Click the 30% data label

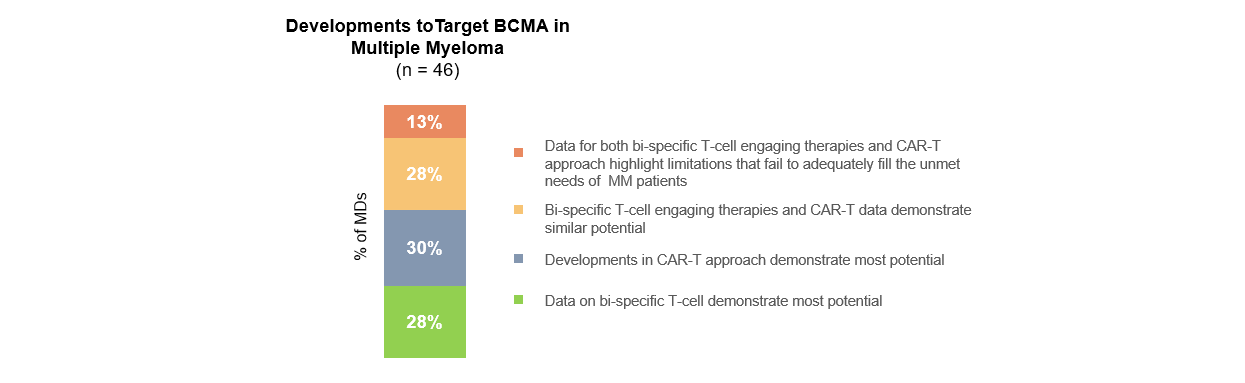[x=425, y=248]
